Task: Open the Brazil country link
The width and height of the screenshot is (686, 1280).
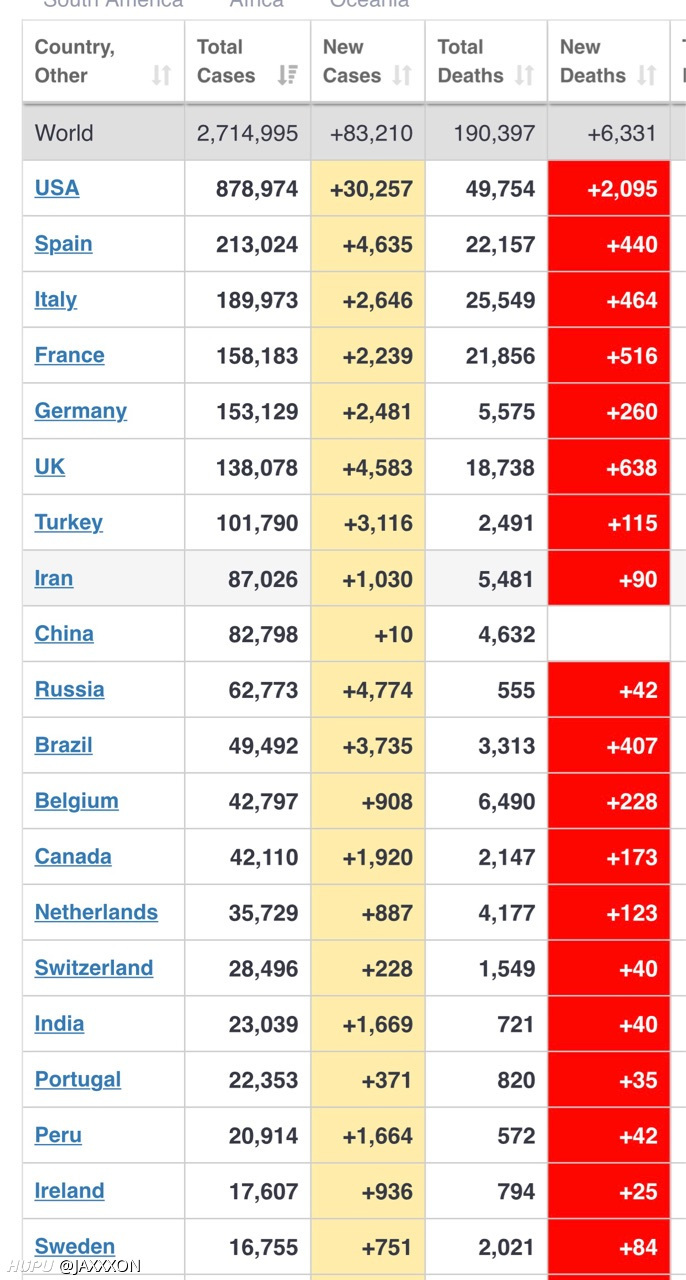Action: pyautogui.click(x=64, y=745)
